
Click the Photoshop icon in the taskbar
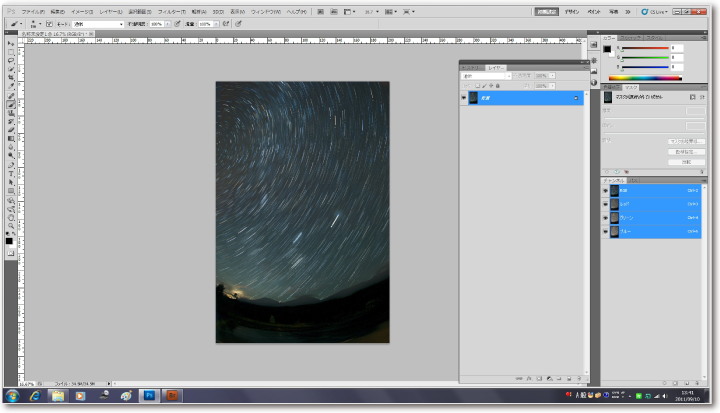tap(148, 395)
